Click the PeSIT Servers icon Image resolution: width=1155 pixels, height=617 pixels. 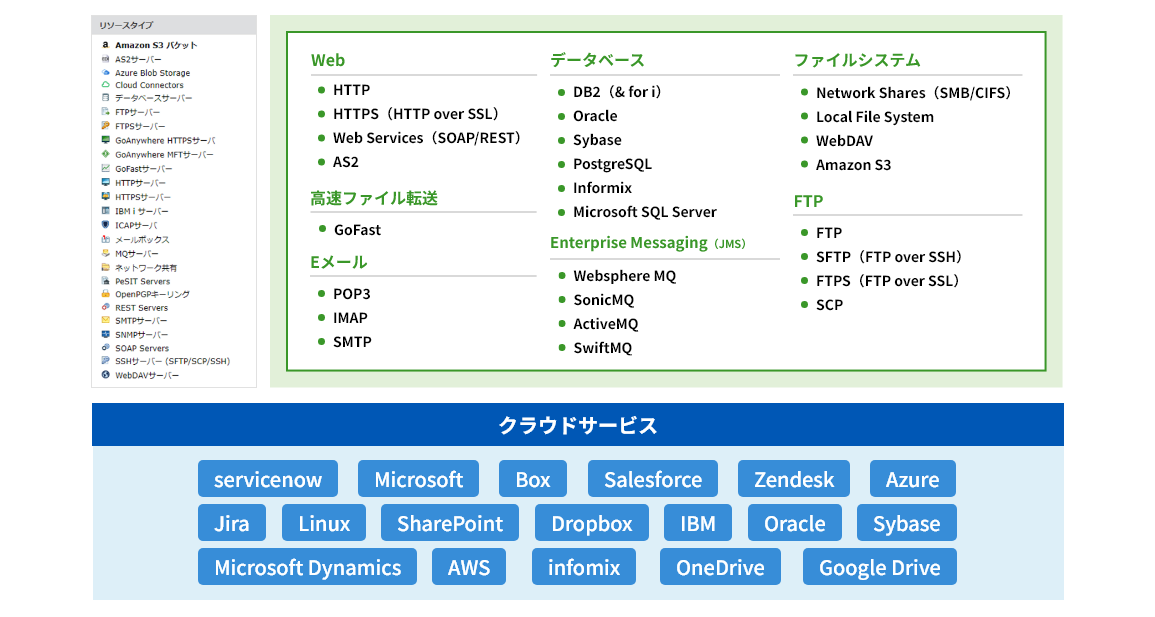click(x=105, y=281)
